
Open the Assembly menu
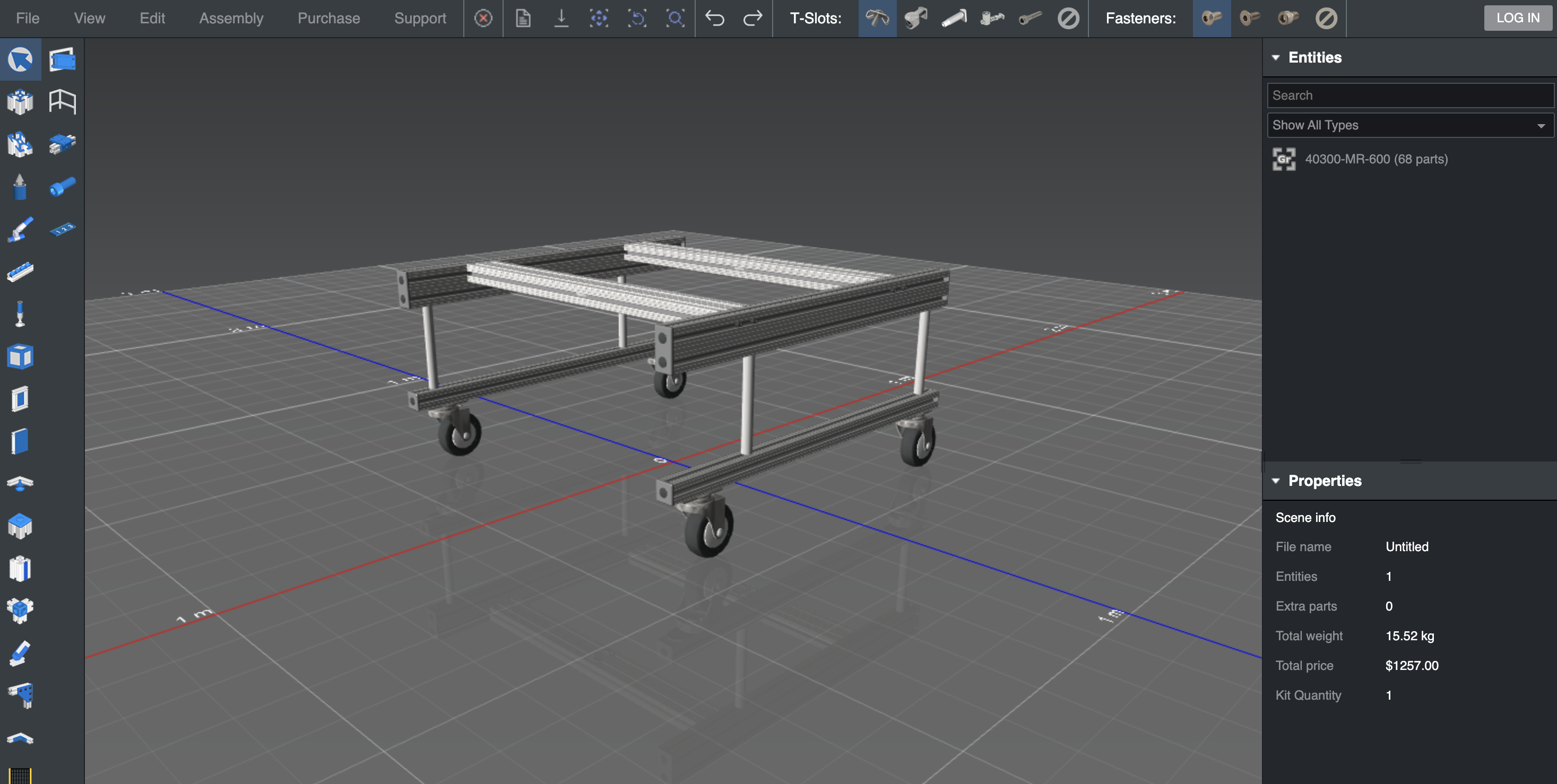231,18
